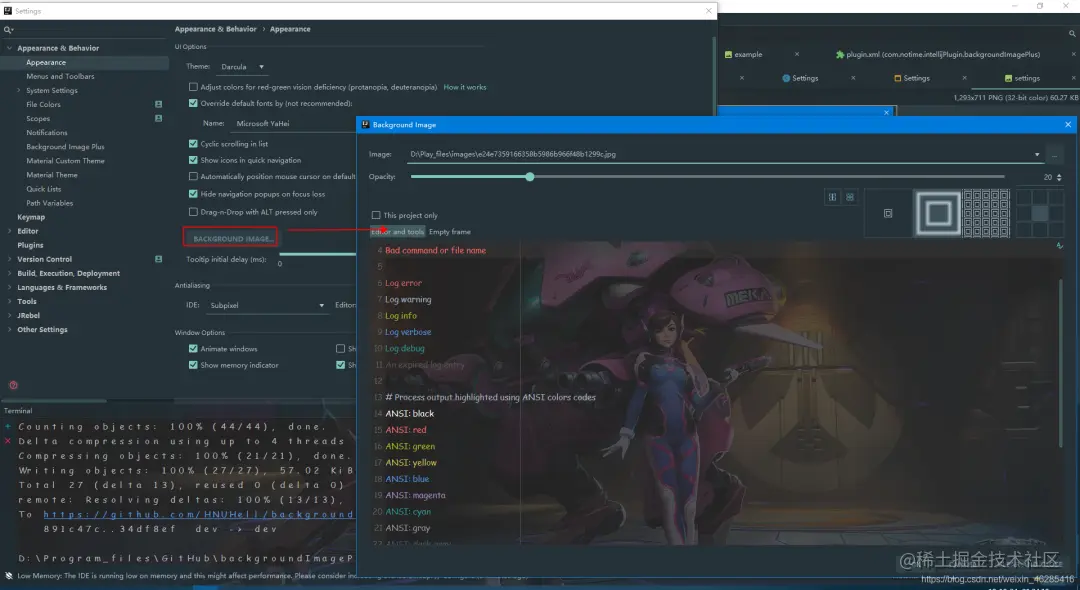The image size is (1080, 590).
Task: Check This project only
Action: (x=376, y=215)
